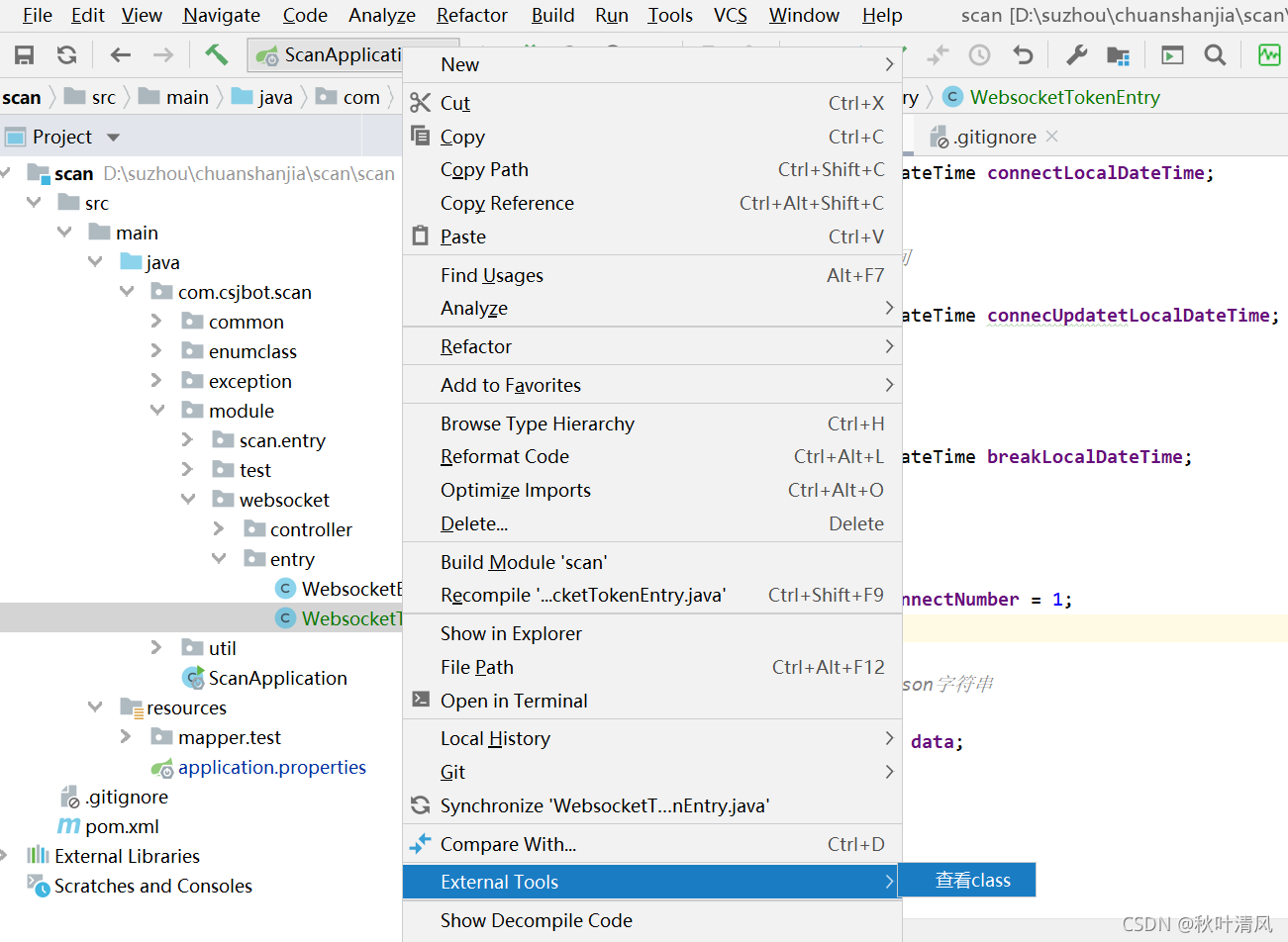The image size is (1288, 942).
Task: Choose Optimize Imports
Action: [652, 491]
